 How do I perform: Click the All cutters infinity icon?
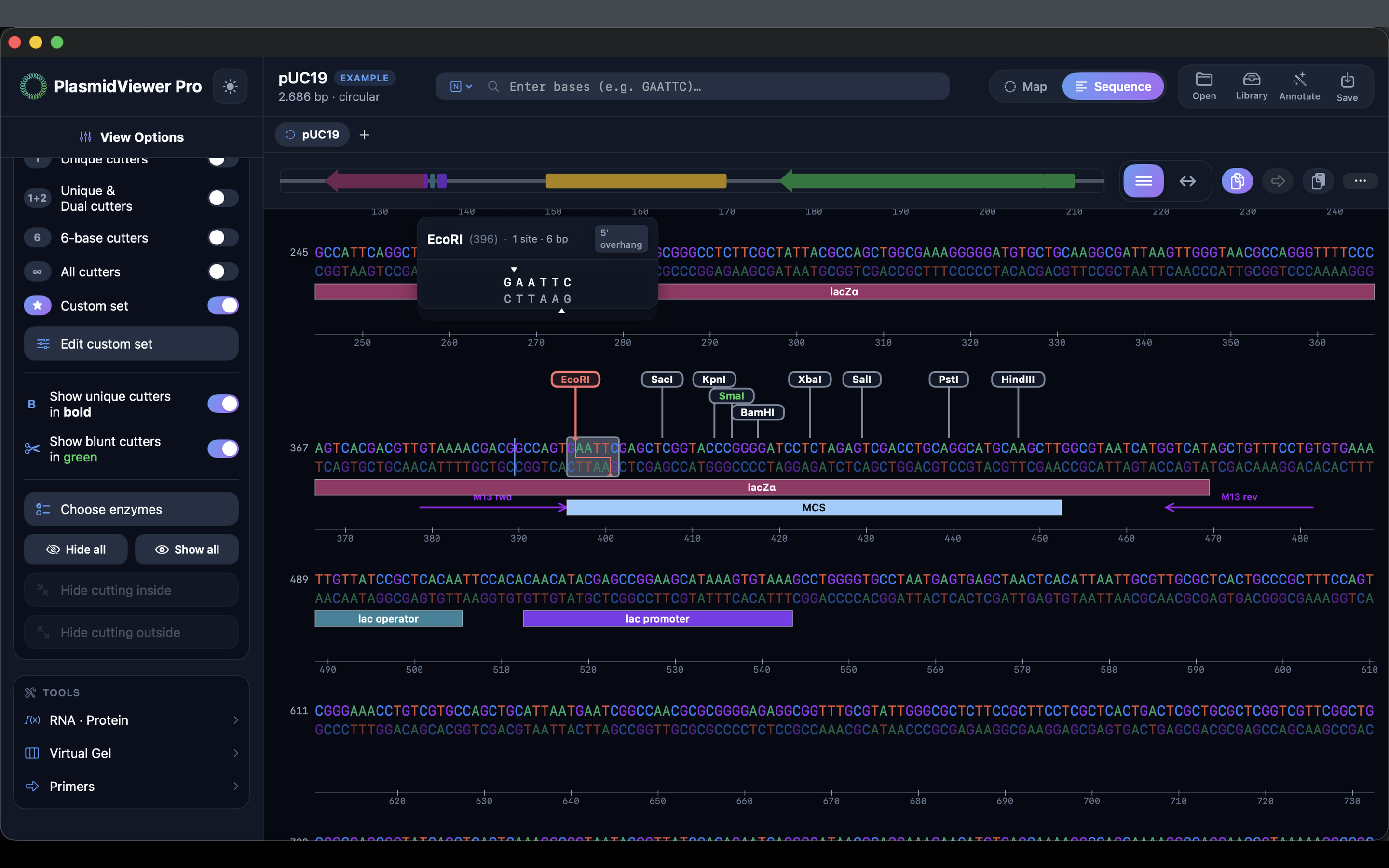37,271
